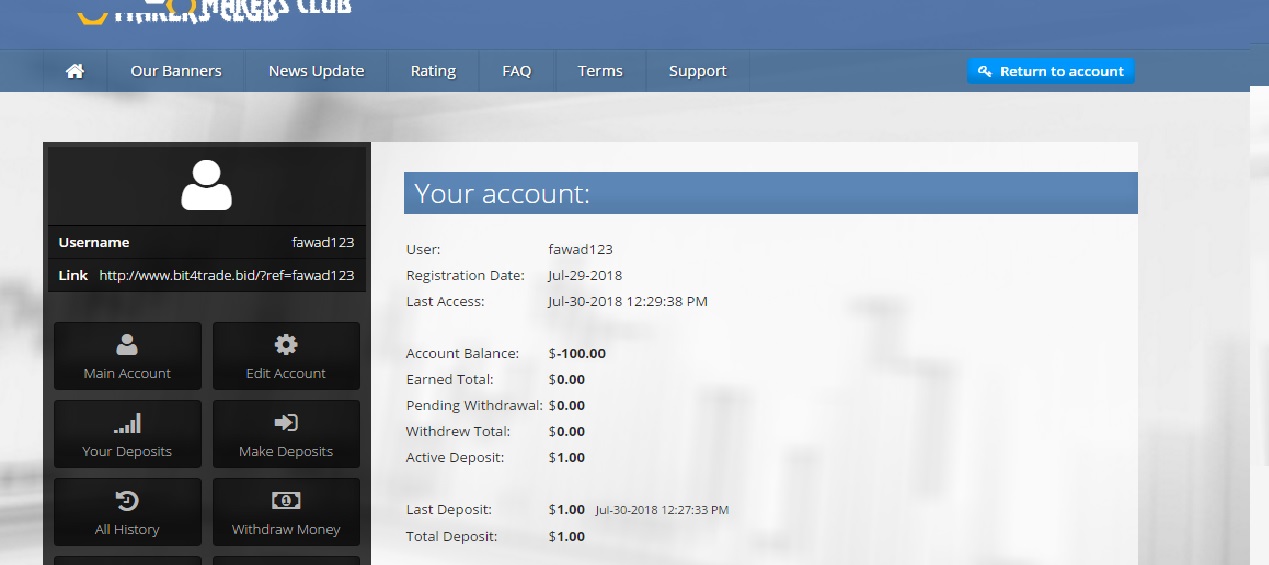Screen dimensions: 1269x565
Task: Select the fawad123 username in sidebar
Action: [322, 242]
